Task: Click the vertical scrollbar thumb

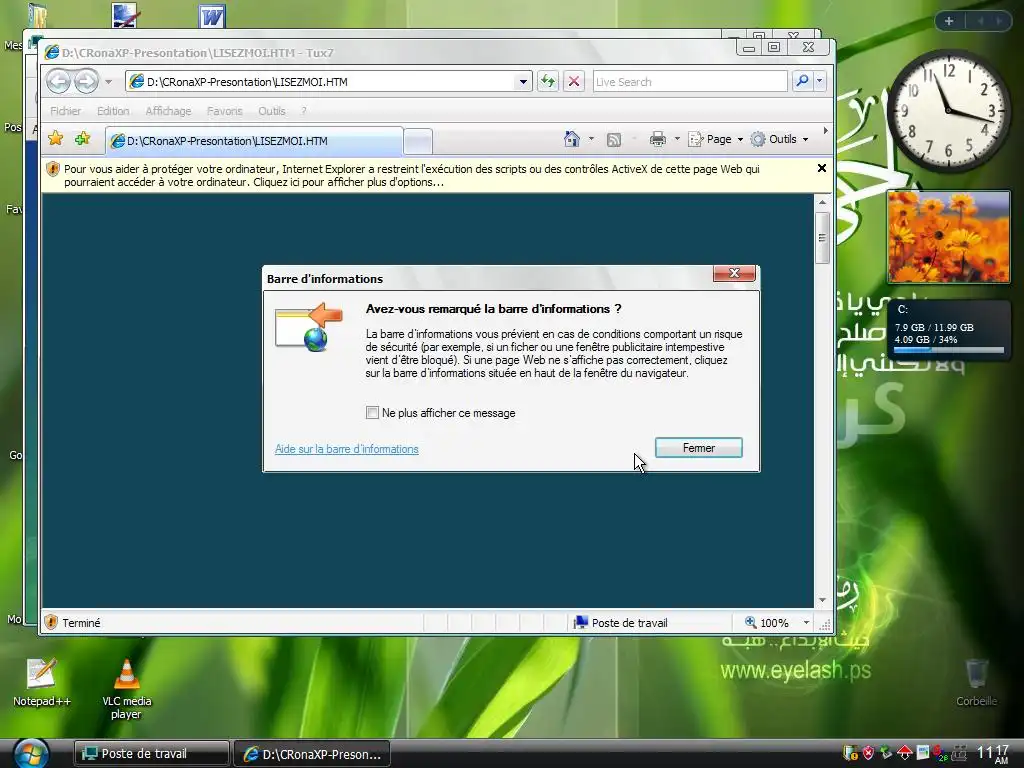Action: point(822,238)
